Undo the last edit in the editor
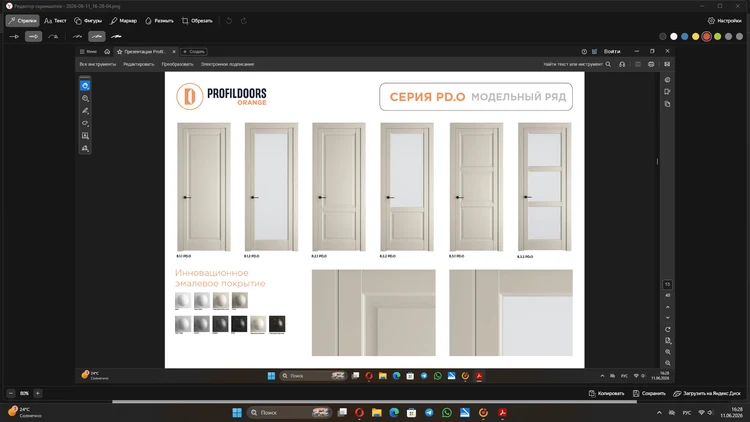750x422 pixels. pyautogui.click(x=229, y=21)
